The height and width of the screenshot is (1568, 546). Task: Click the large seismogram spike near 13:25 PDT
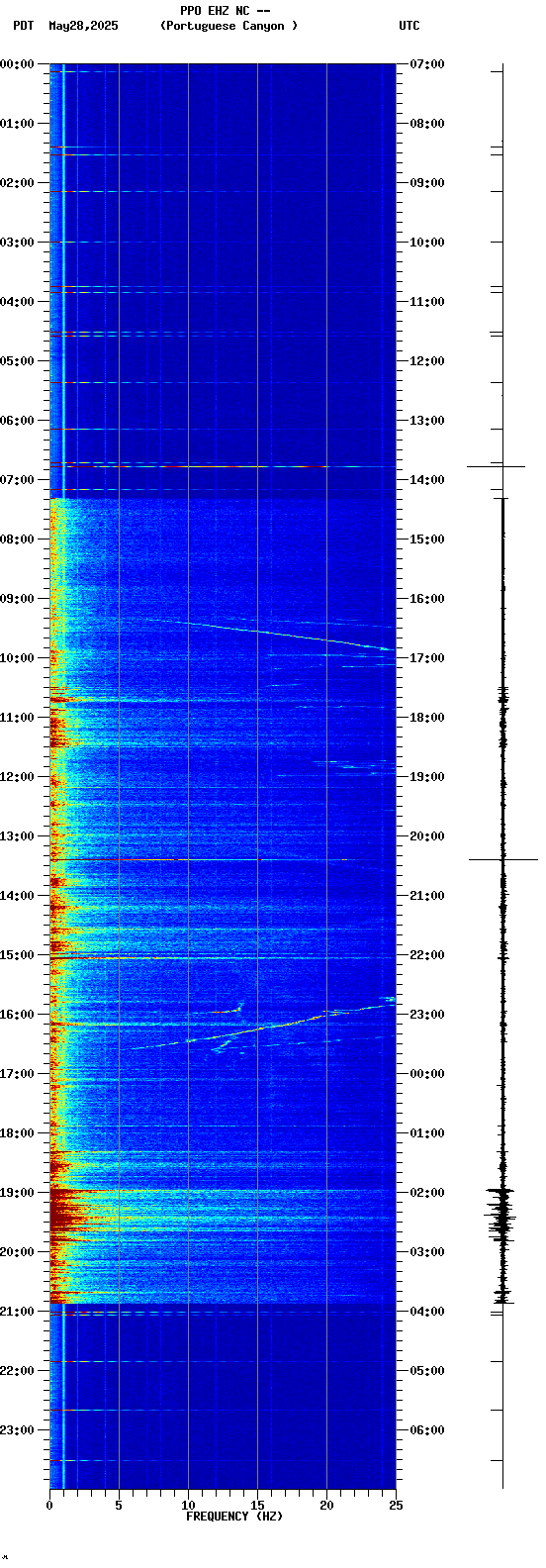(x=502, y=859)
